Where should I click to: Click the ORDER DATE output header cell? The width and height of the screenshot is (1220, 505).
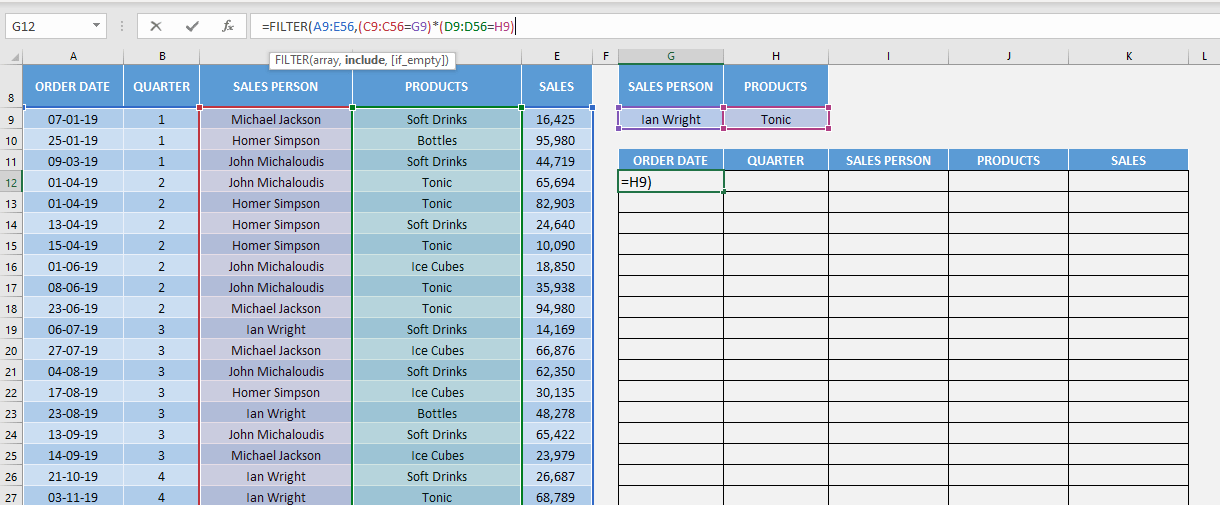point(670,160)
